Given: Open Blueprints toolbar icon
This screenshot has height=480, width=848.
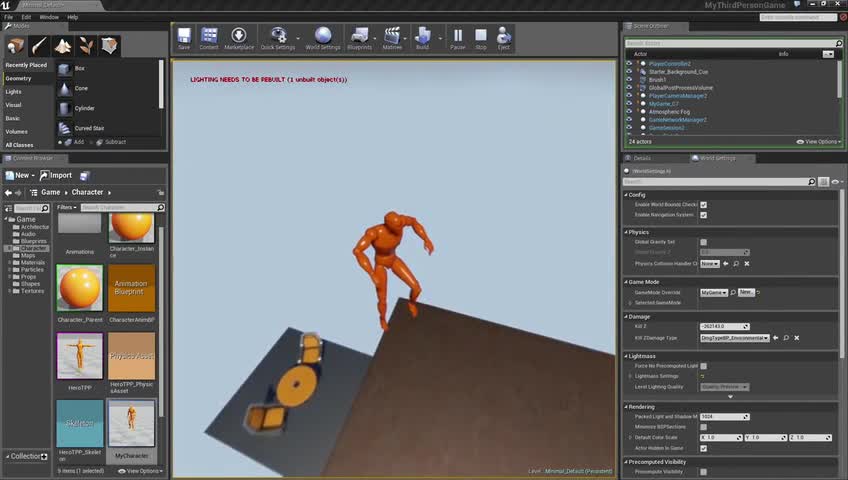Looking at the screenshot, I should (x=360, y=39).
